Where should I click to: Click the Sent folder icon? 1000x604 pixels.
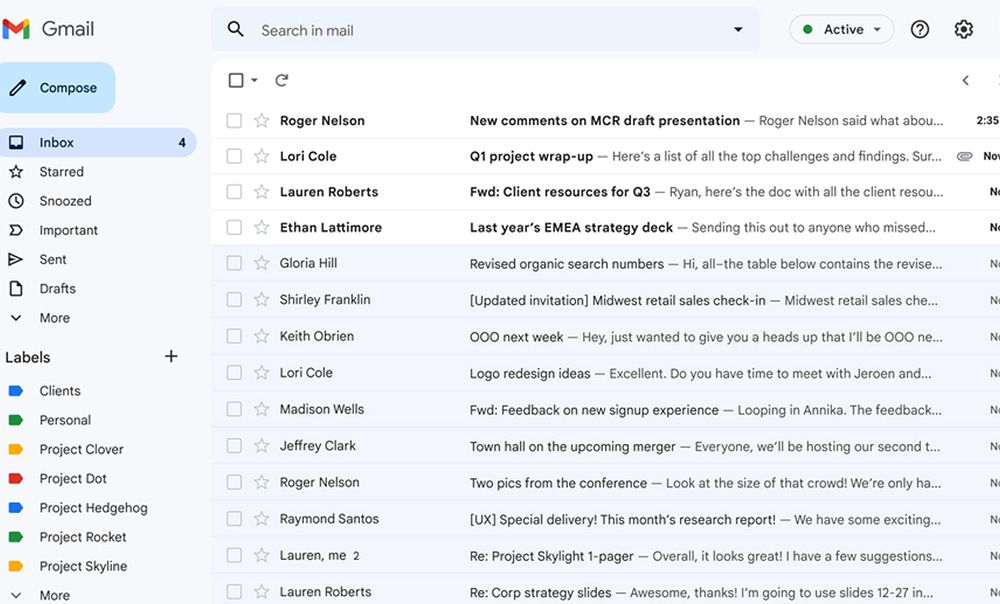(17, 259)
